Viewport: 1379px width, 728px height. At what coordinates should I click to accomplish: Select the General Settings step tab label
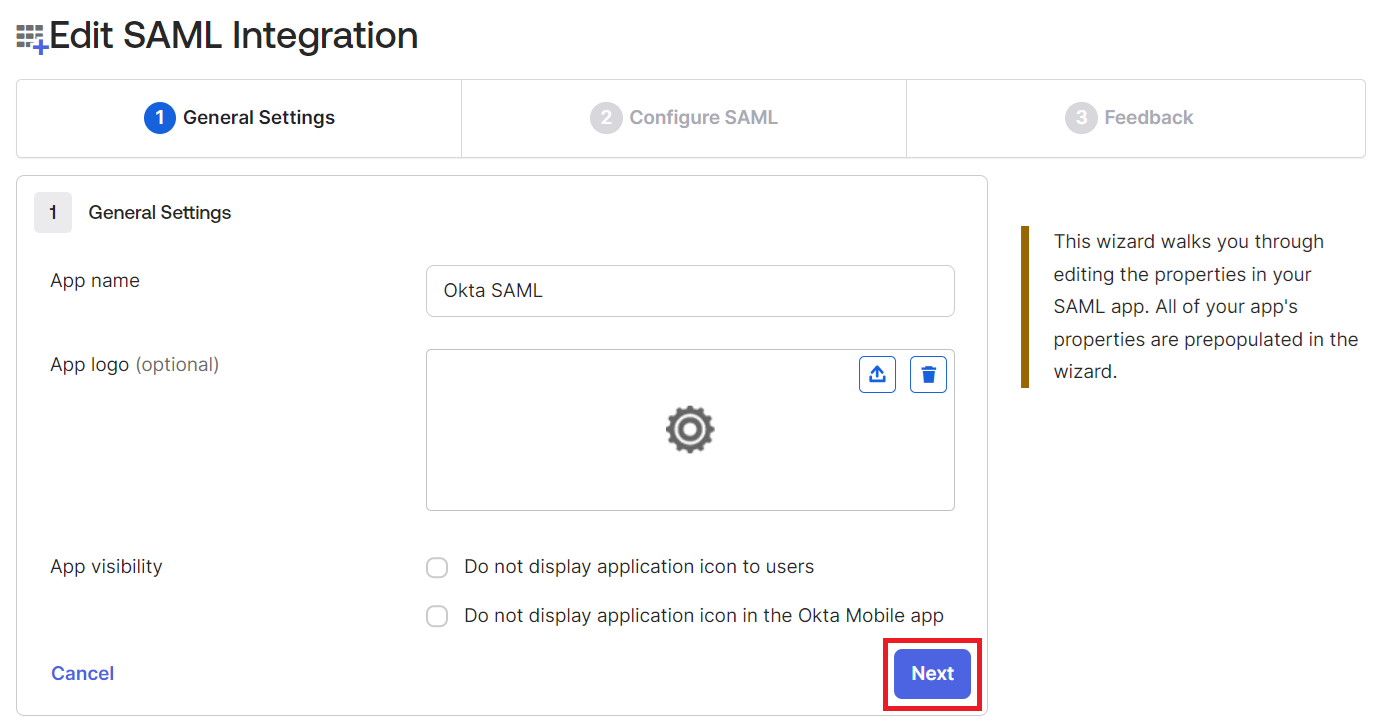point(259,118)
